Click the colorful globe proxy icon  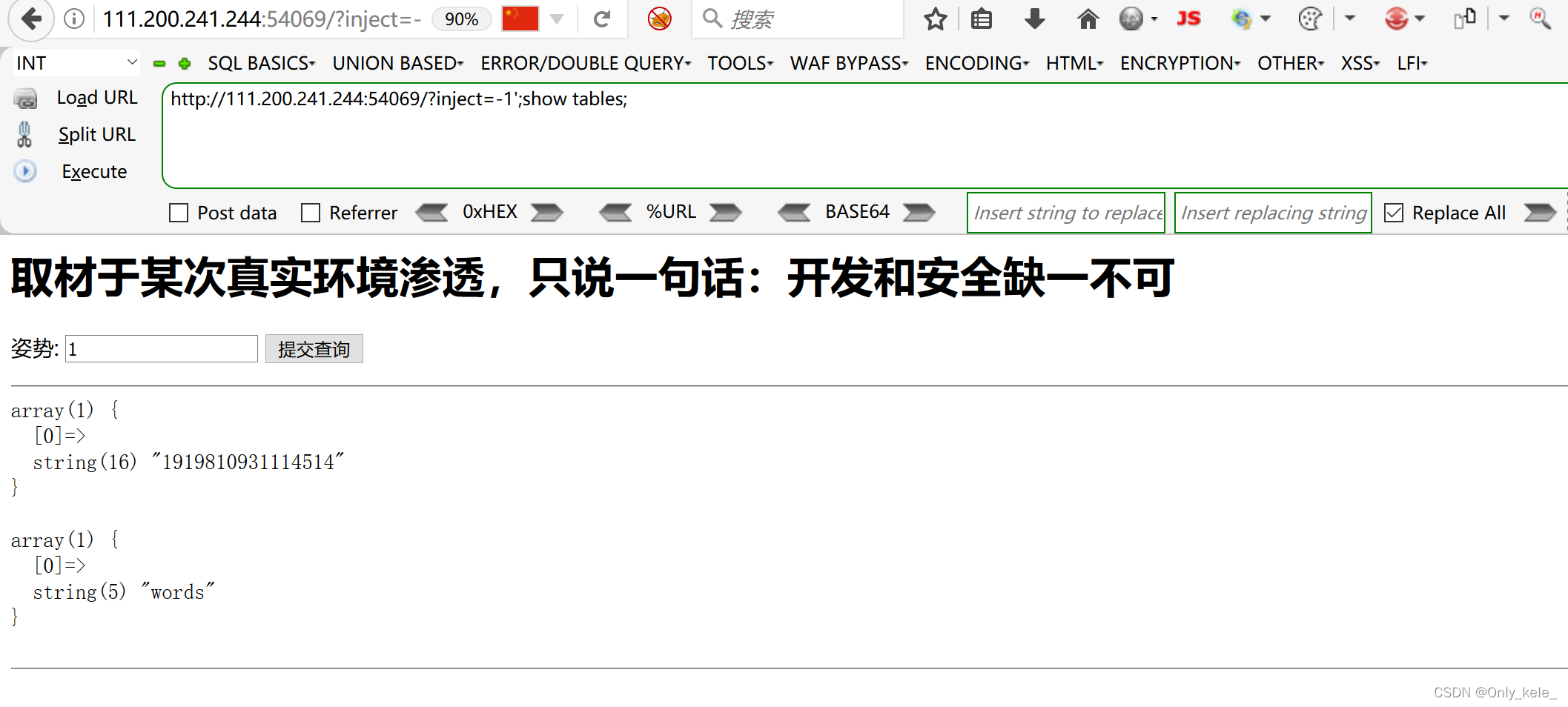[x=1242, y=19]
